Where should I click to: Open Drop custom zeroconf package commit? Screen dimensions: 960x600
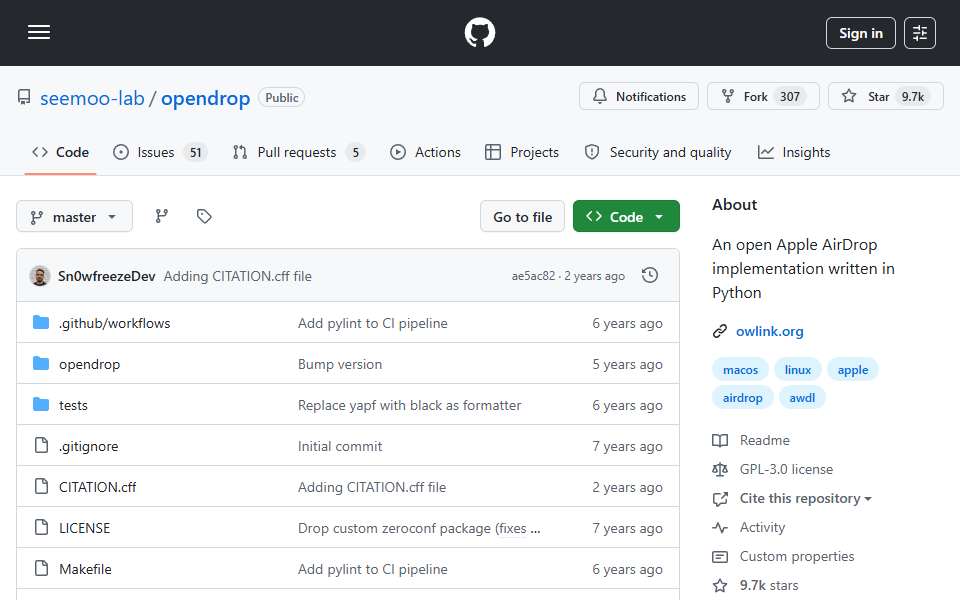click(x=419, y=528)
